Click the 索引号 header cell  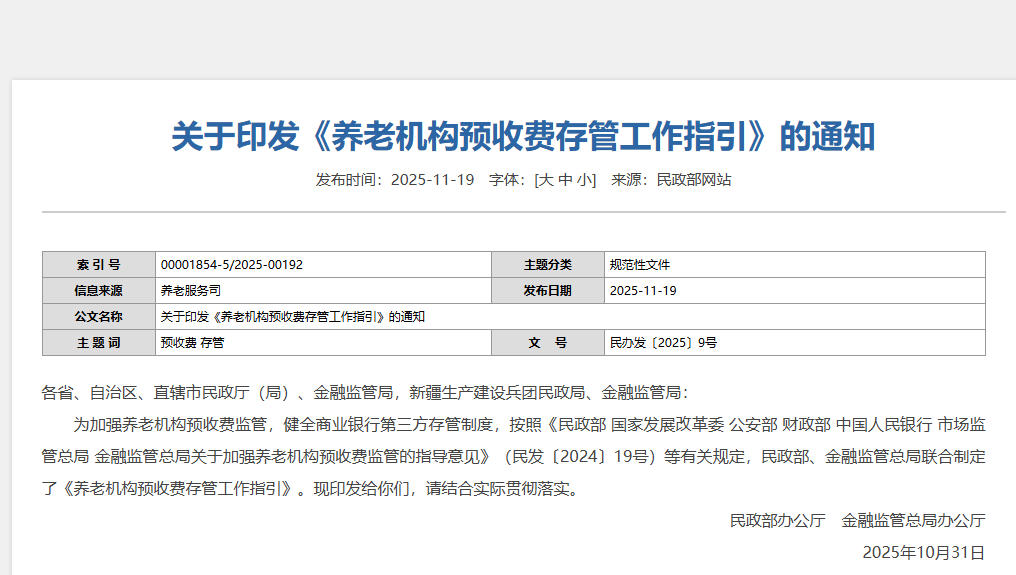[98, 265]
